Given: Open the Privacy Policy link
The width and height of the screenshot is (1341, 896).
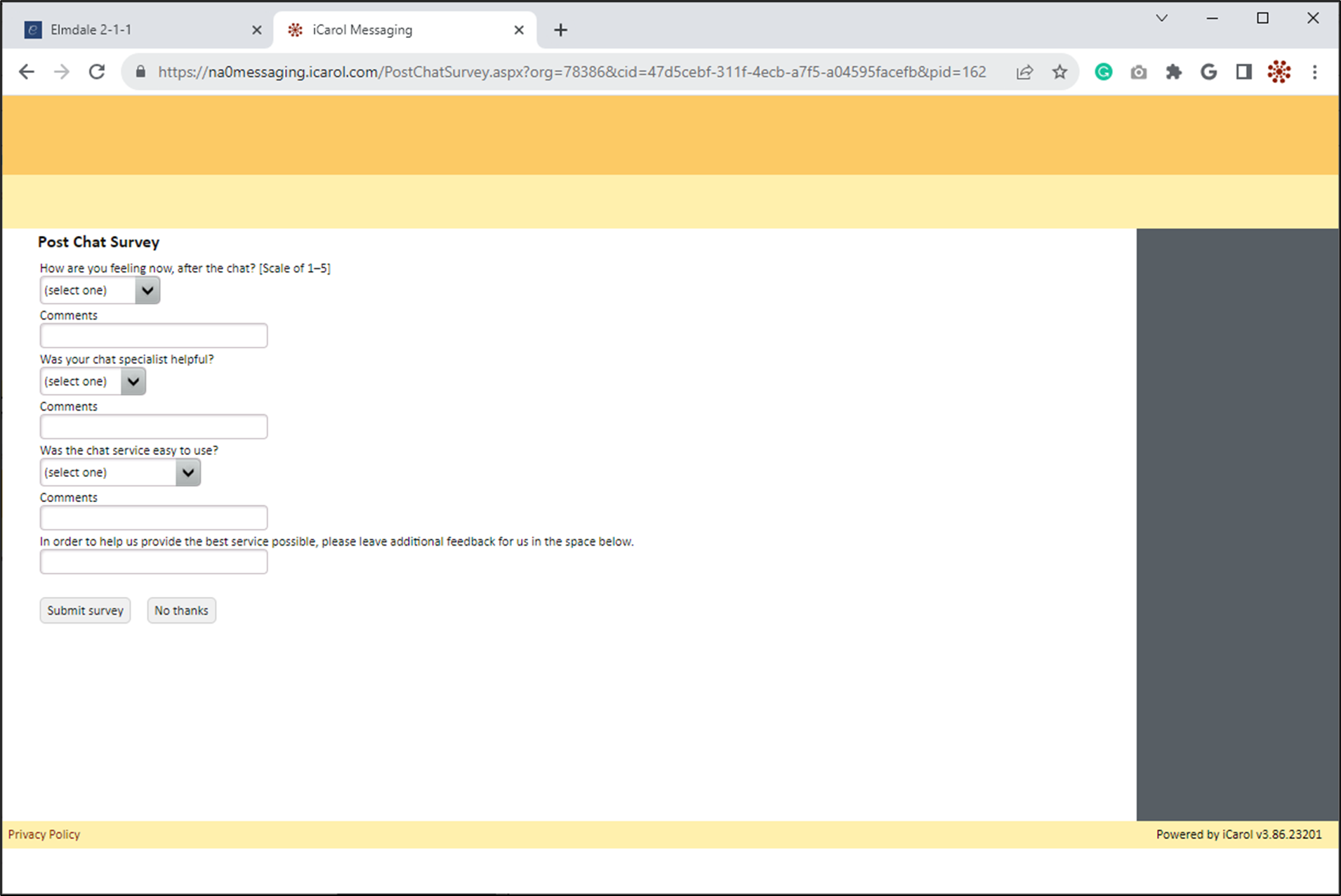Looking at the screenshot, I should pyautogui.click(x=44, y=834).
